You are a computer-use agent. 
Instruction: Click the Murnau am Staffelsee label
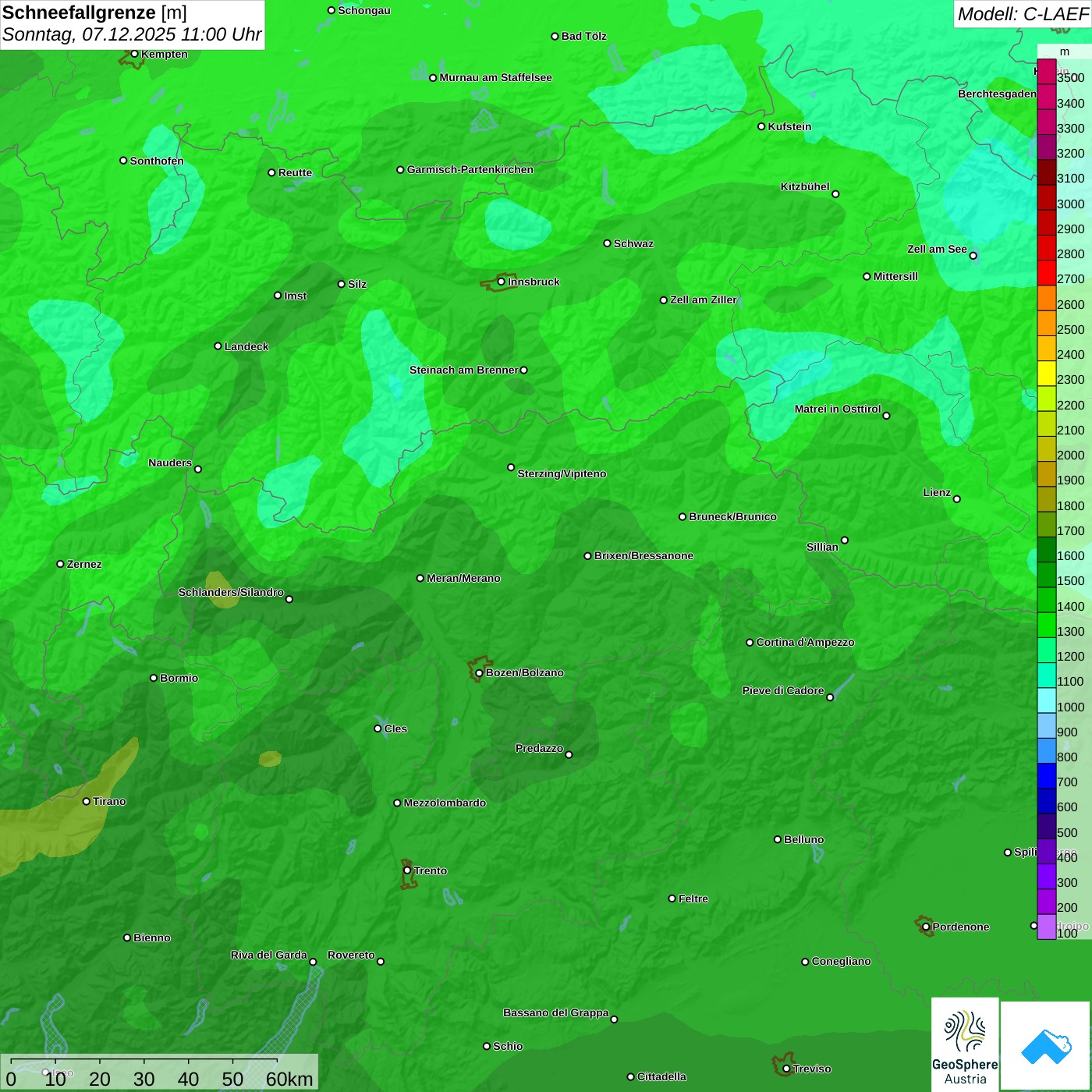coord(496,78)
